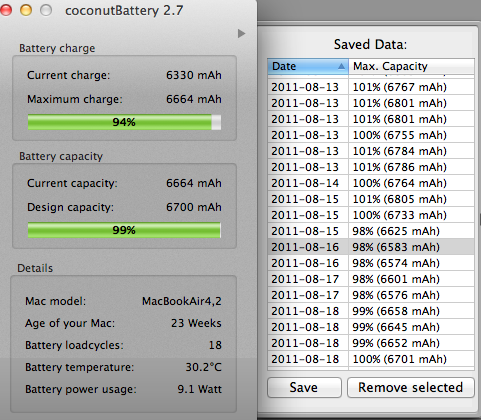The width and height of the screenshot is (481, 420).
Task: Select row 99% (6658 mAh)
Action: coord(371,311)
